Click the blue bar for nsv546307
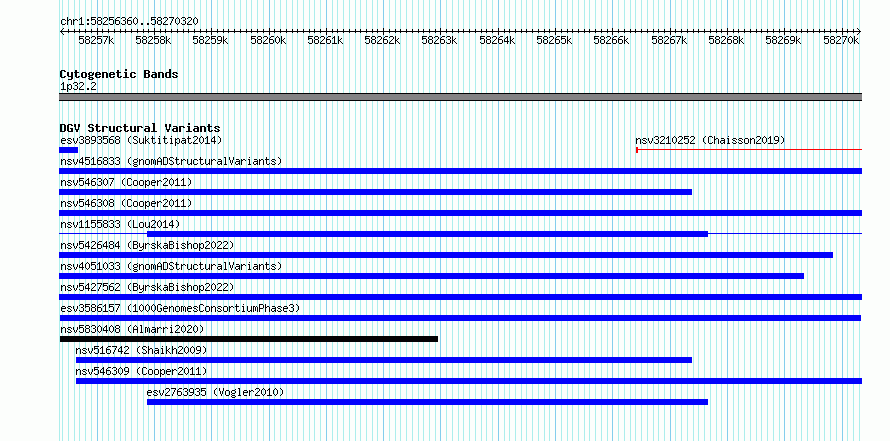Viewport: 890px width, 441px height. tap(376, 192)
